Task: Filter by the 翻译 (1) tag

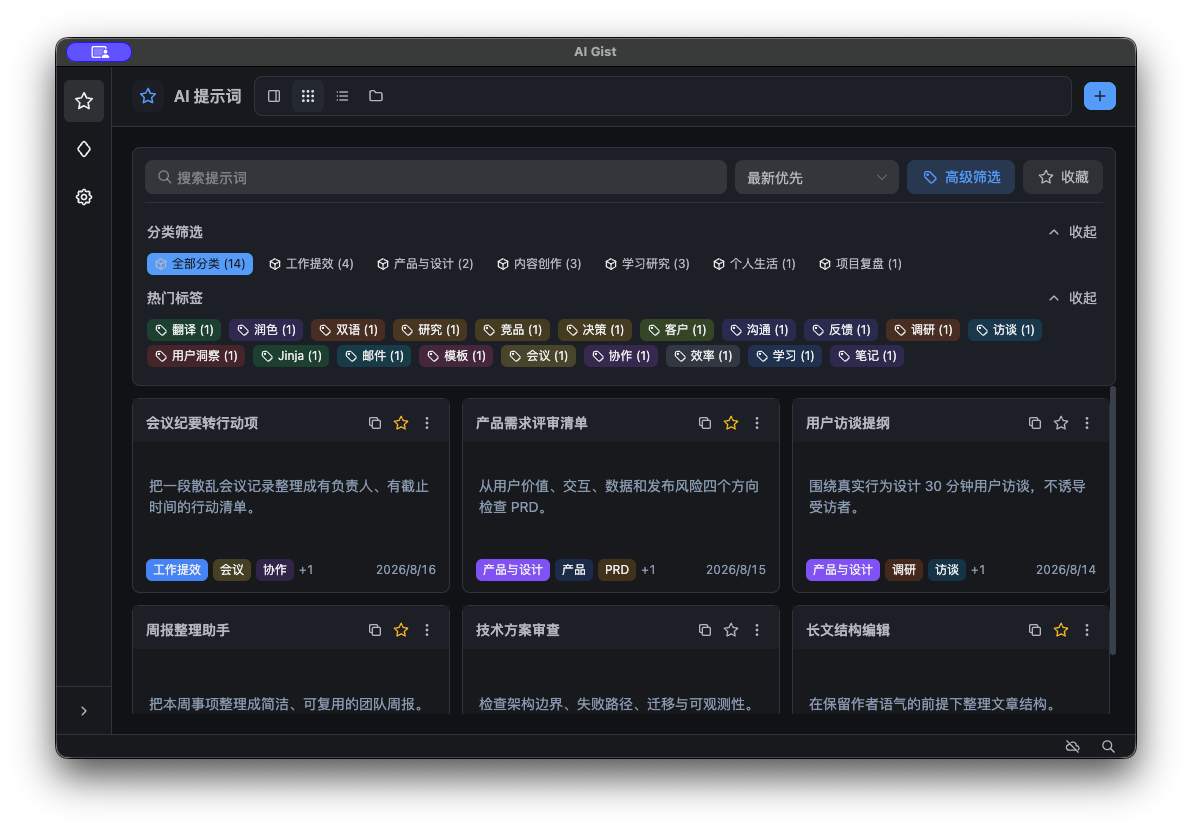Action: click(184, 330)
